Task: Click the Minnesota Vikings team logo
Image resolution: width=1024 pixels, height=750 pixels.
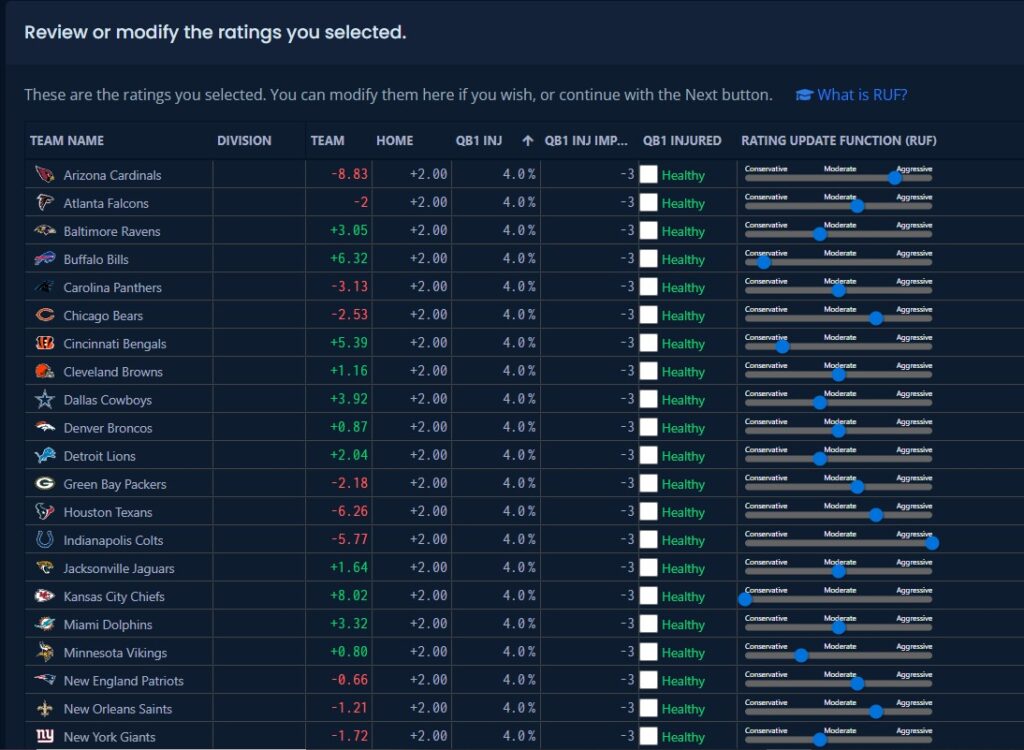Action: [x=44, y=652]
